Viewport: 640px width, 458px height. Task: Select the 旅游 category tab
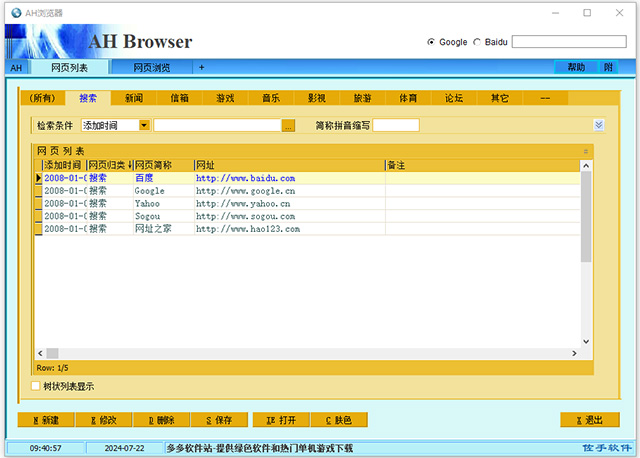362,98
